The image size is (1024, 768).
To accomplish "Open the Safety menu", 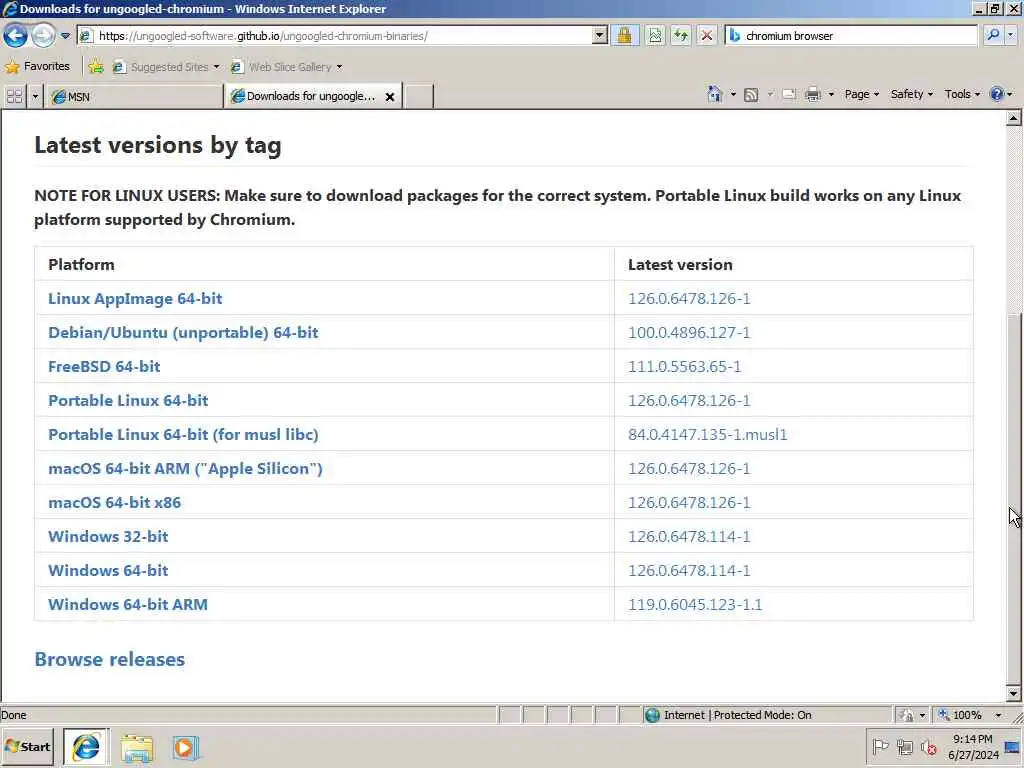I will [x=912, y=94].
